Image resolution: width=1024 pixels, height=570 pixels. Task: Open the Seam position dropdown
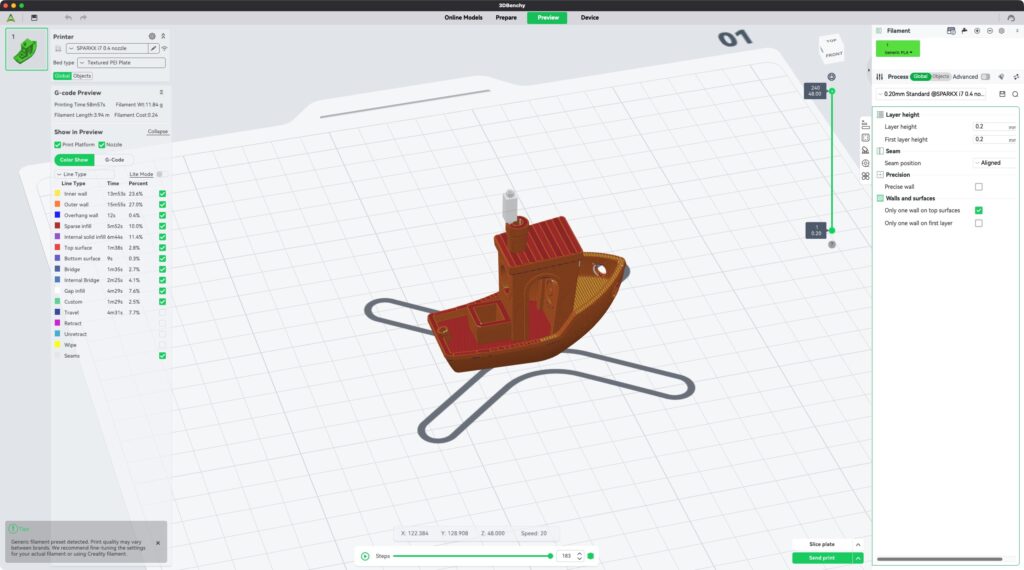coord(994,163)
